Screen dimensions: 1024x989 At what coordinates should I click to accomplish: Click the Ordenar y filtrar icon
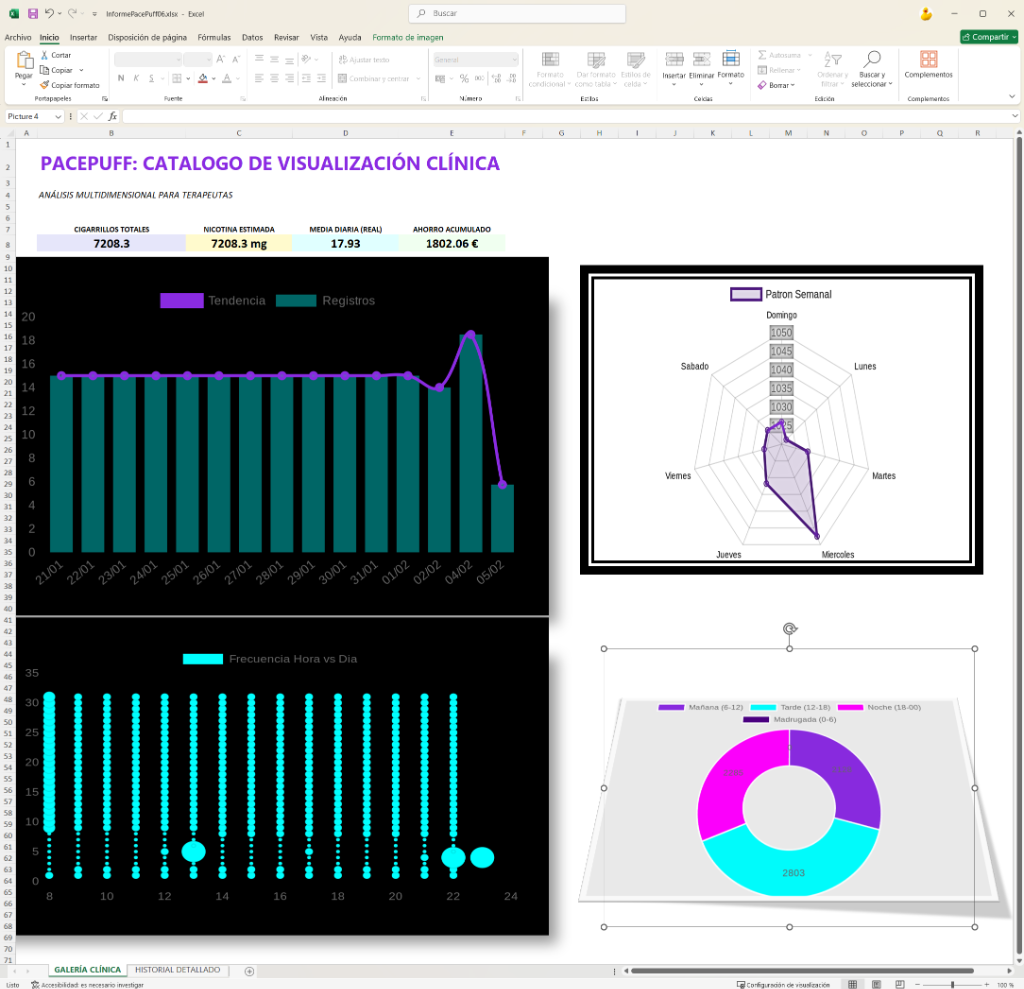[833, 59]
